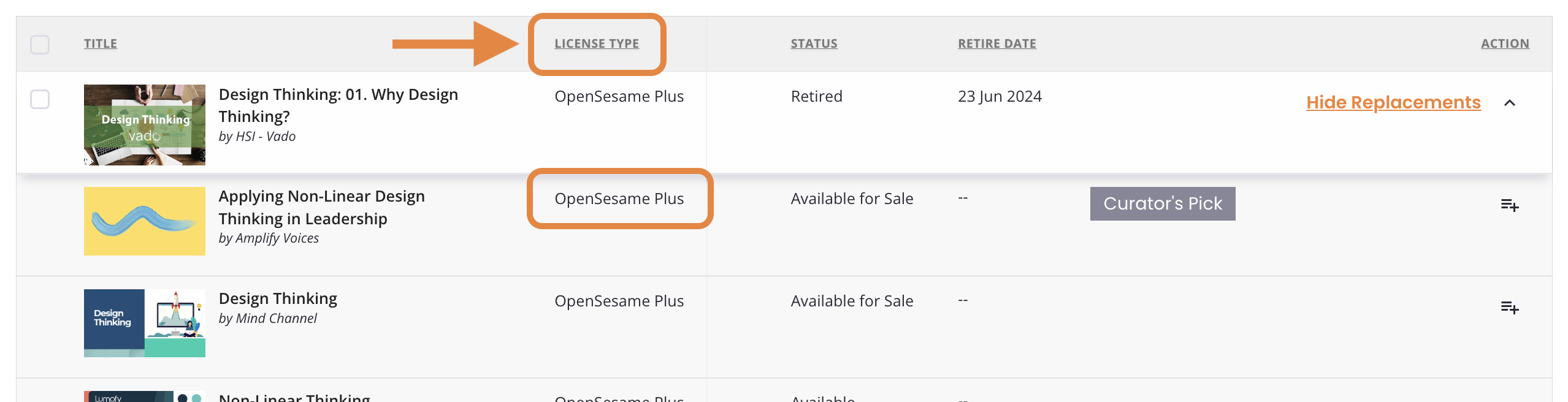Collapse replacements using the up chevron
Screen dimensions: 1568x402
[1509, 103]
